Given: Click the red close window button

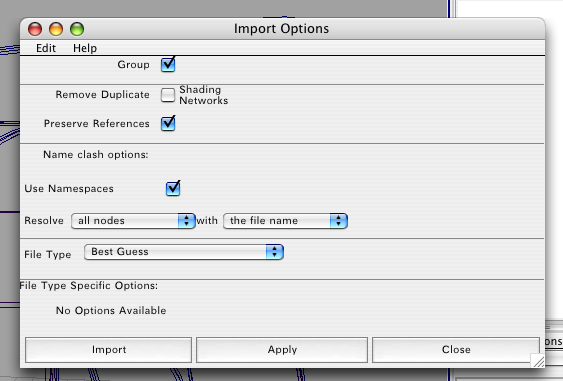Looking at the screenshot, I should click(x=35, y=29).
